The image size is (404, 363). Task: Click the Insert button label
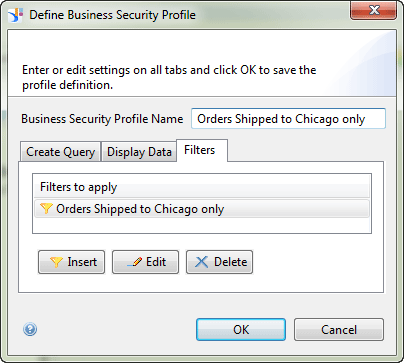coord(82,262)
